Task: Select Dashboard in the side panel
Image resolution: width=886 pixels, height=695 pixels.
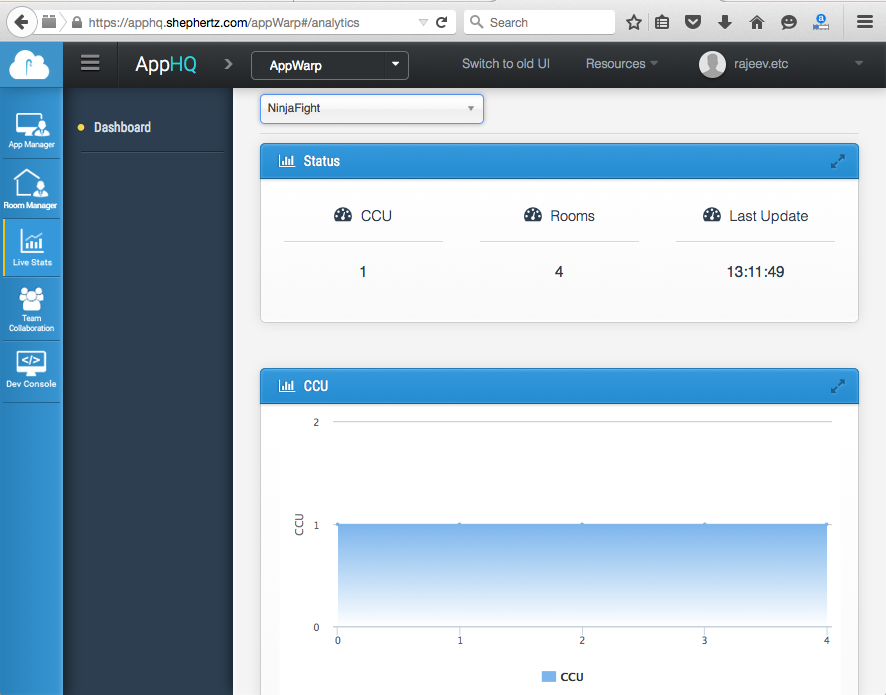Action: point(122,128)
